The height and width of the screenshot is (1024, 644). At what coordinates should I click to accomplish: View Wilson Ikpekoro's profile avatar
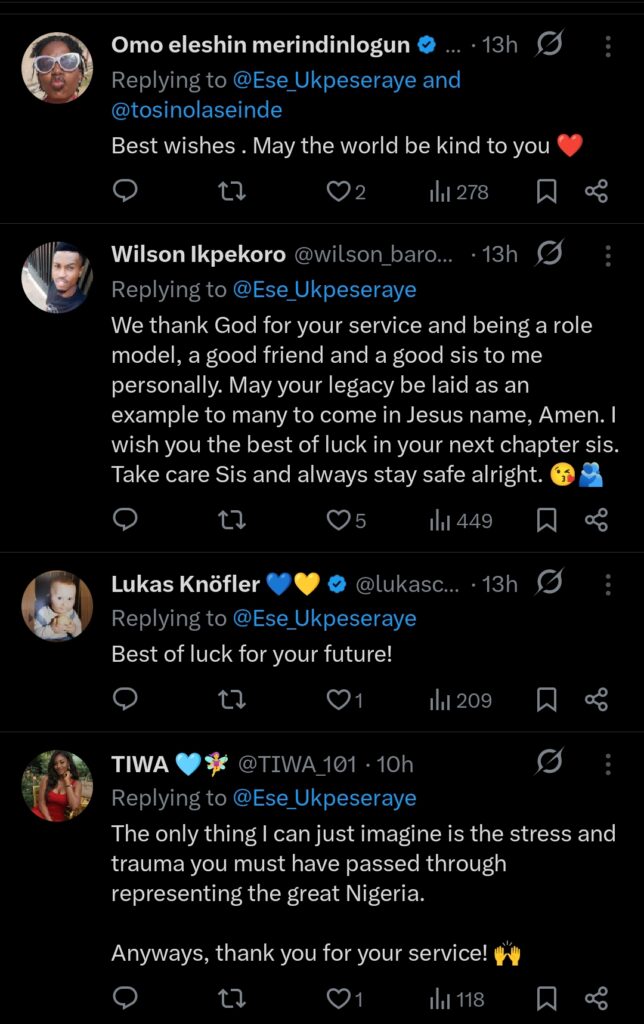point(57,277)
